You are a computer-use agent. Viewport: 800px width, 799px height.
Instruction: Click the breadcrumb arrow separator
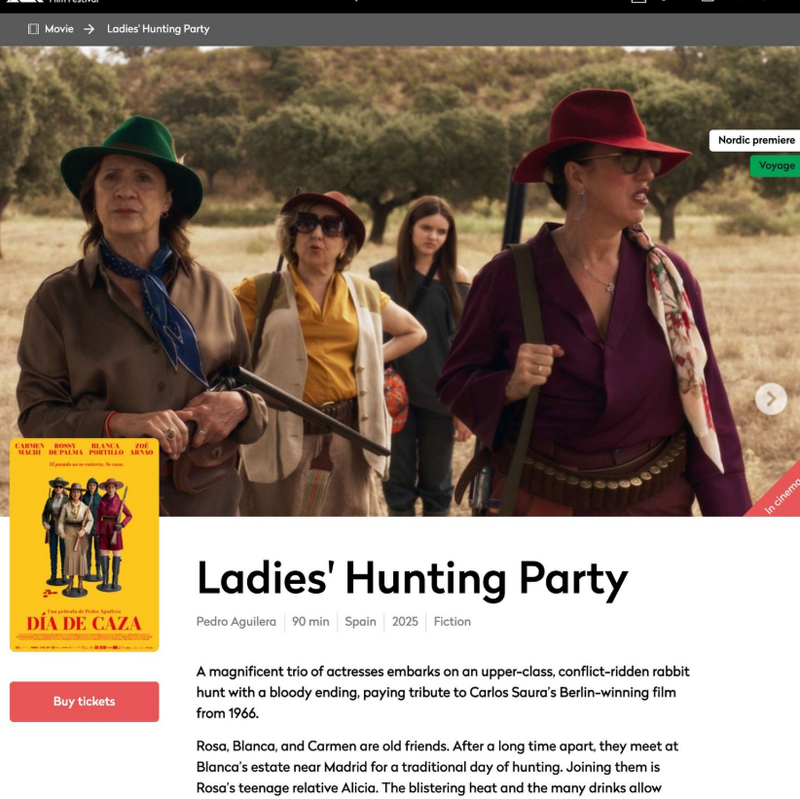89,29
